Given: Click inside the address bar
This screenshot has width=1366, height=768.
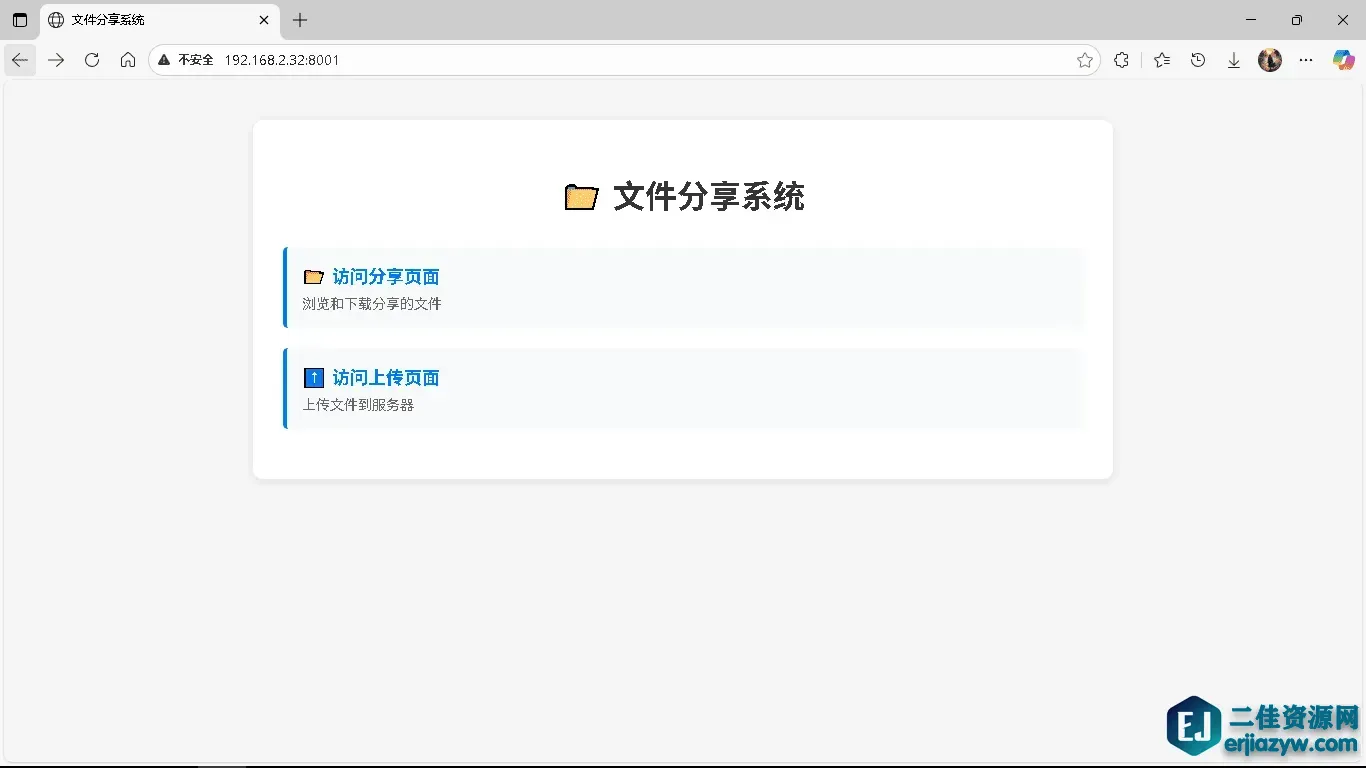Looking at the screenshot, I should point(600,60).
